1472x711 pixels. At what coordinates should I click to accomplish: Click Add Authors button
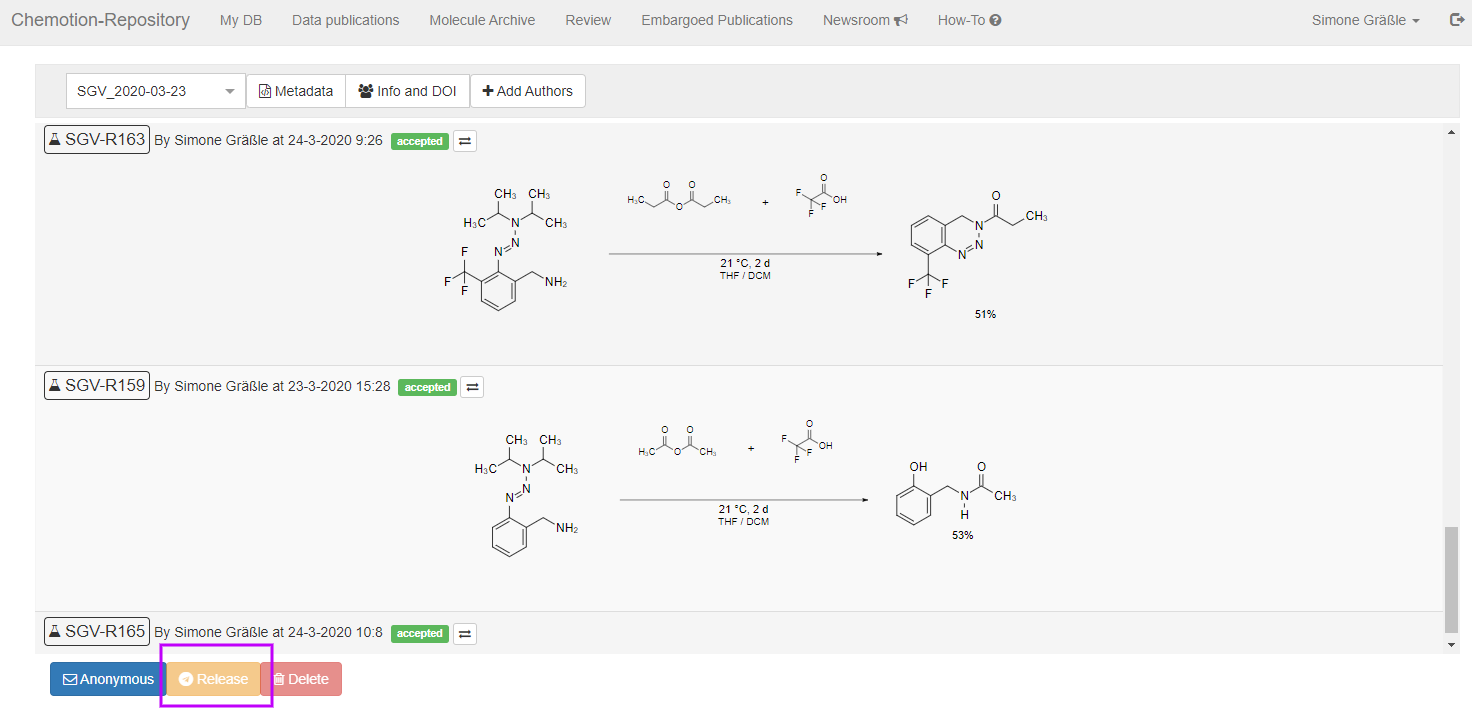pos(528,91)
